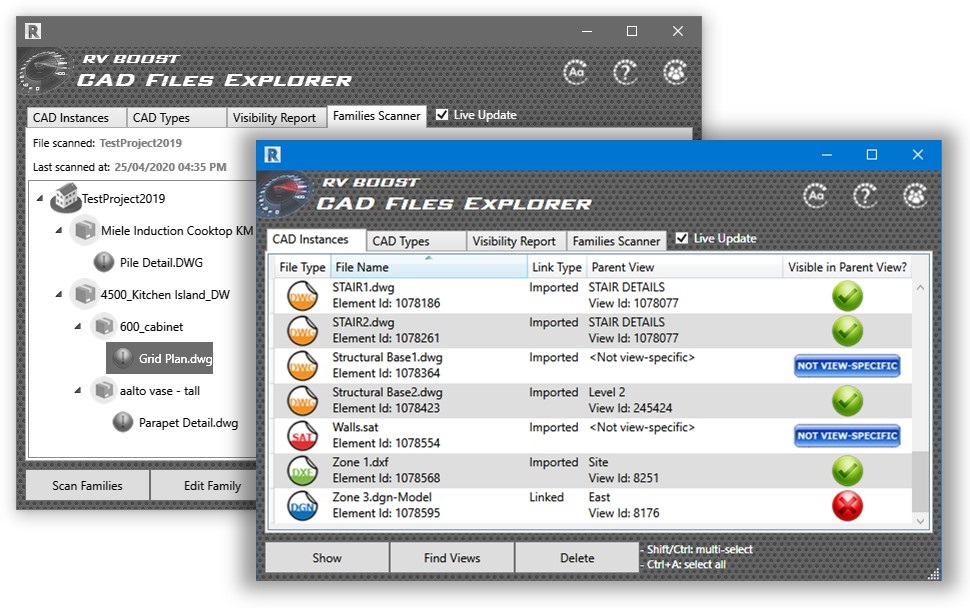Click the DWG icon for STAIR2.dwg
Viewport: 970px width, 608px height.
point(303,330)
